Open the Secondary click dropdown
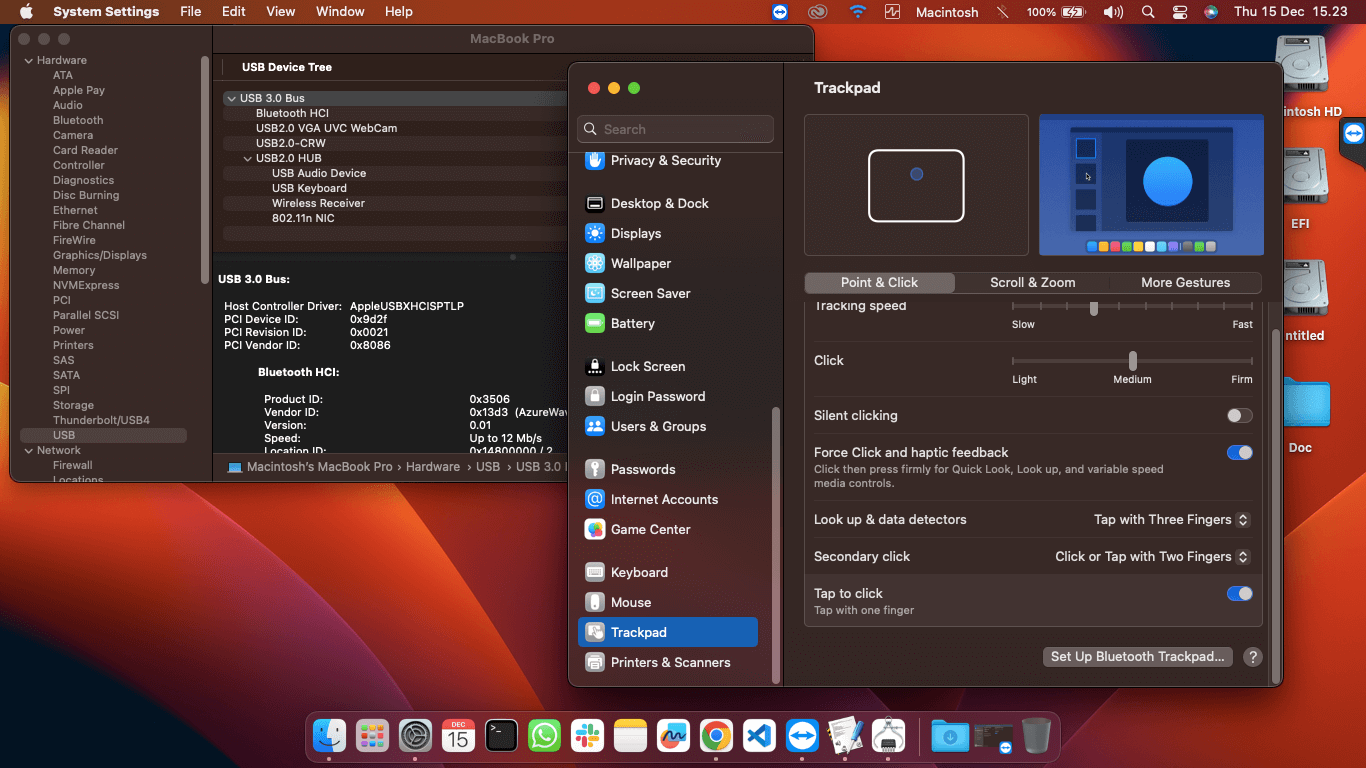The image size is (1366, 768). pos(1152,556)
